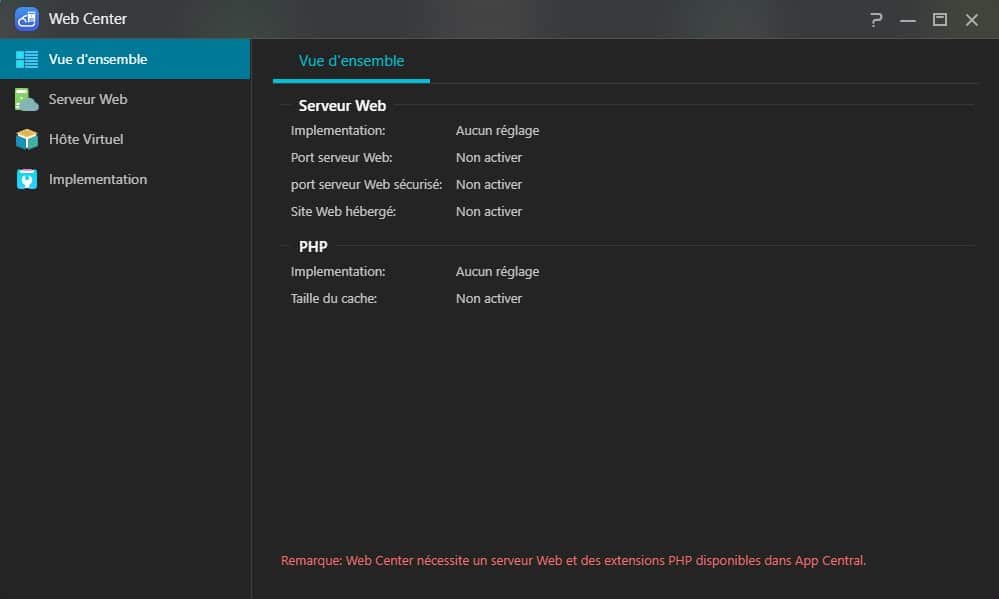Click 'Non activer' value for Taille du cache
Screen dimensions: 999x599
(x=489, y=298)
